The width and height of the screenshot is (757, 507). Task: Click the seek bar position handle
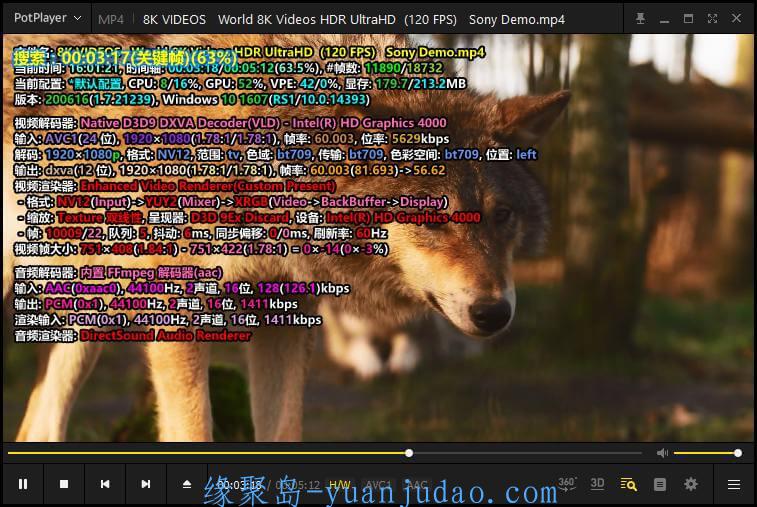[x=409, y=453]
